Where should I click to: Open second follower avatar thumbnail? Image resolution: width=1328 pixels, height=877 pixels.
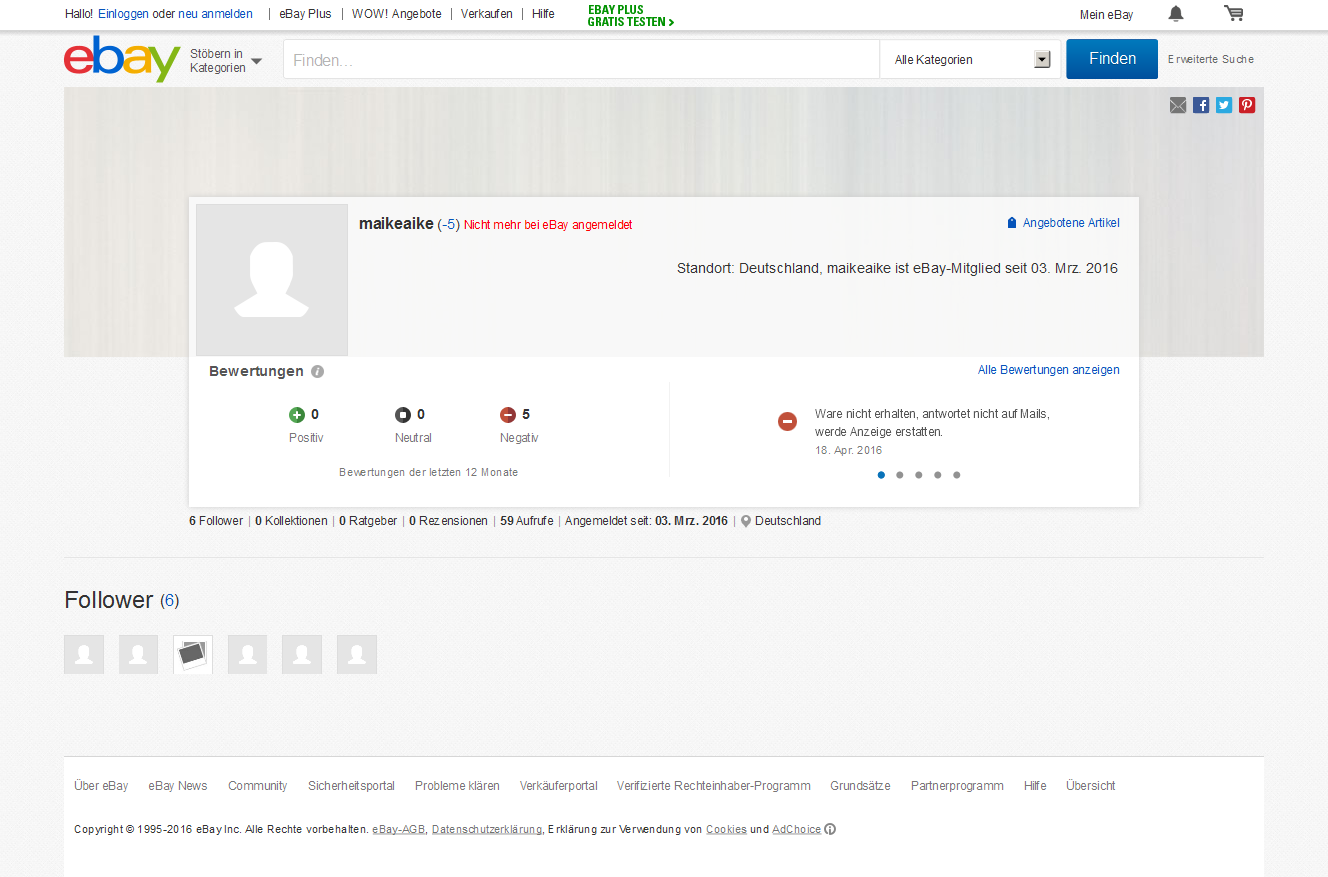pyautogui.click(x=138, y=654)
